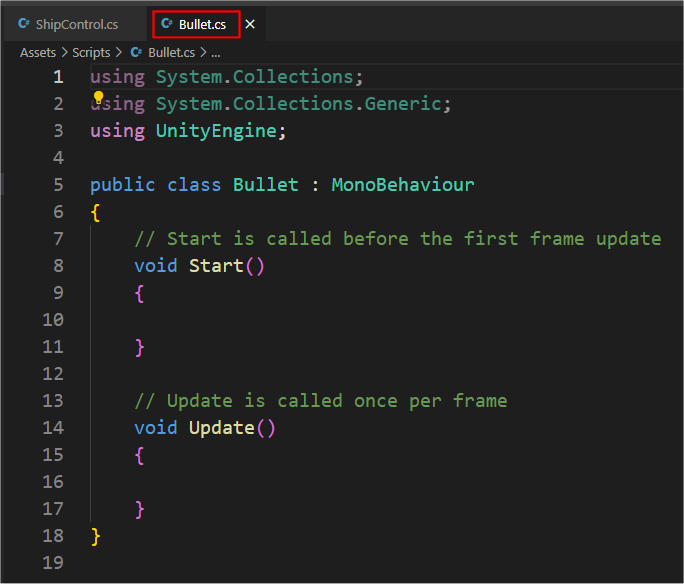Click the pink opening brace on line 9
Viewport: 684px width, 584px height.
(140, 294)
